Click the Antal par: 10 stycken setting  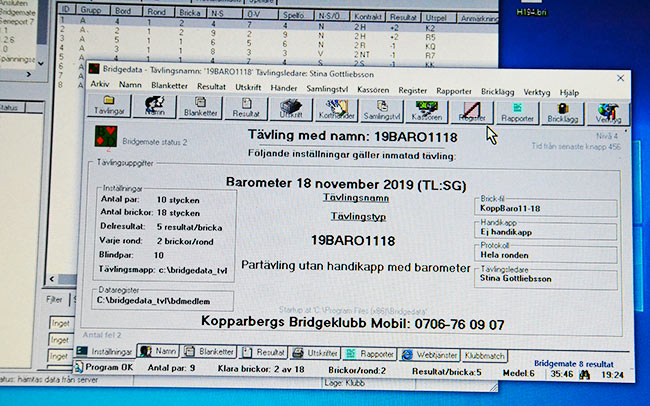pyautogui.click(x=150, y=200)
